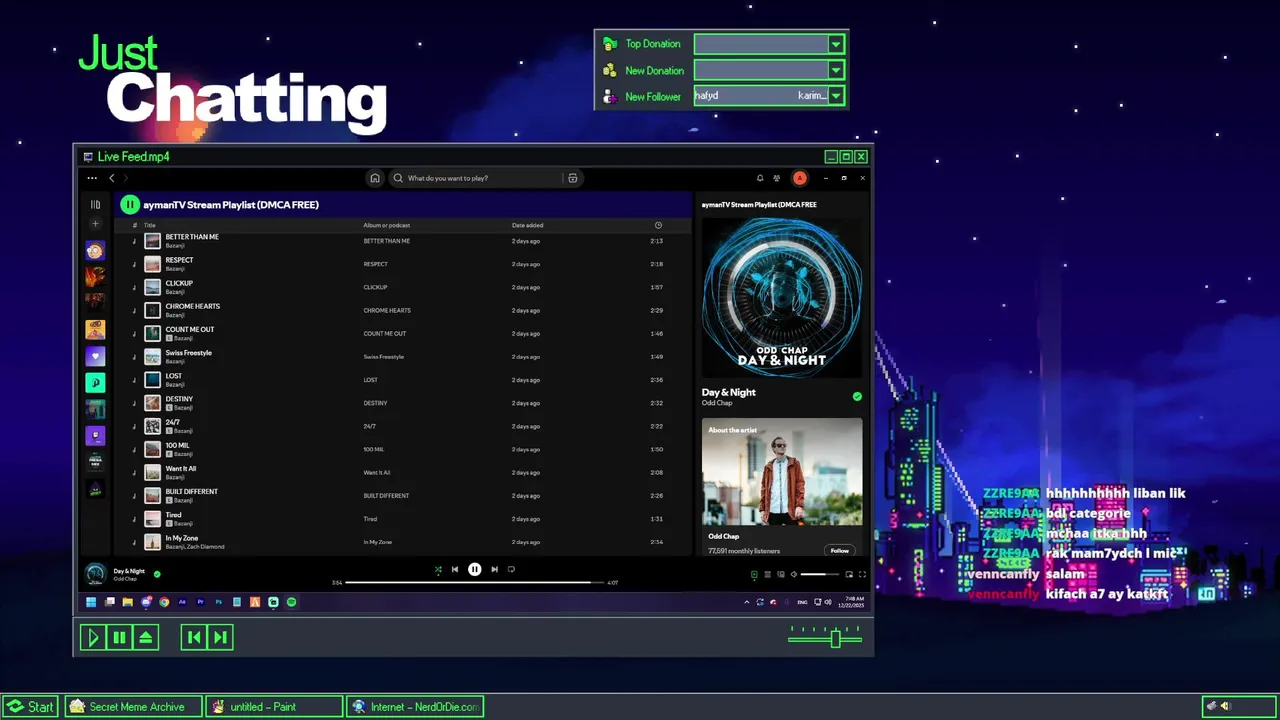Open the Day & Night album cover

pyautogui.click(x=782, y=298)
